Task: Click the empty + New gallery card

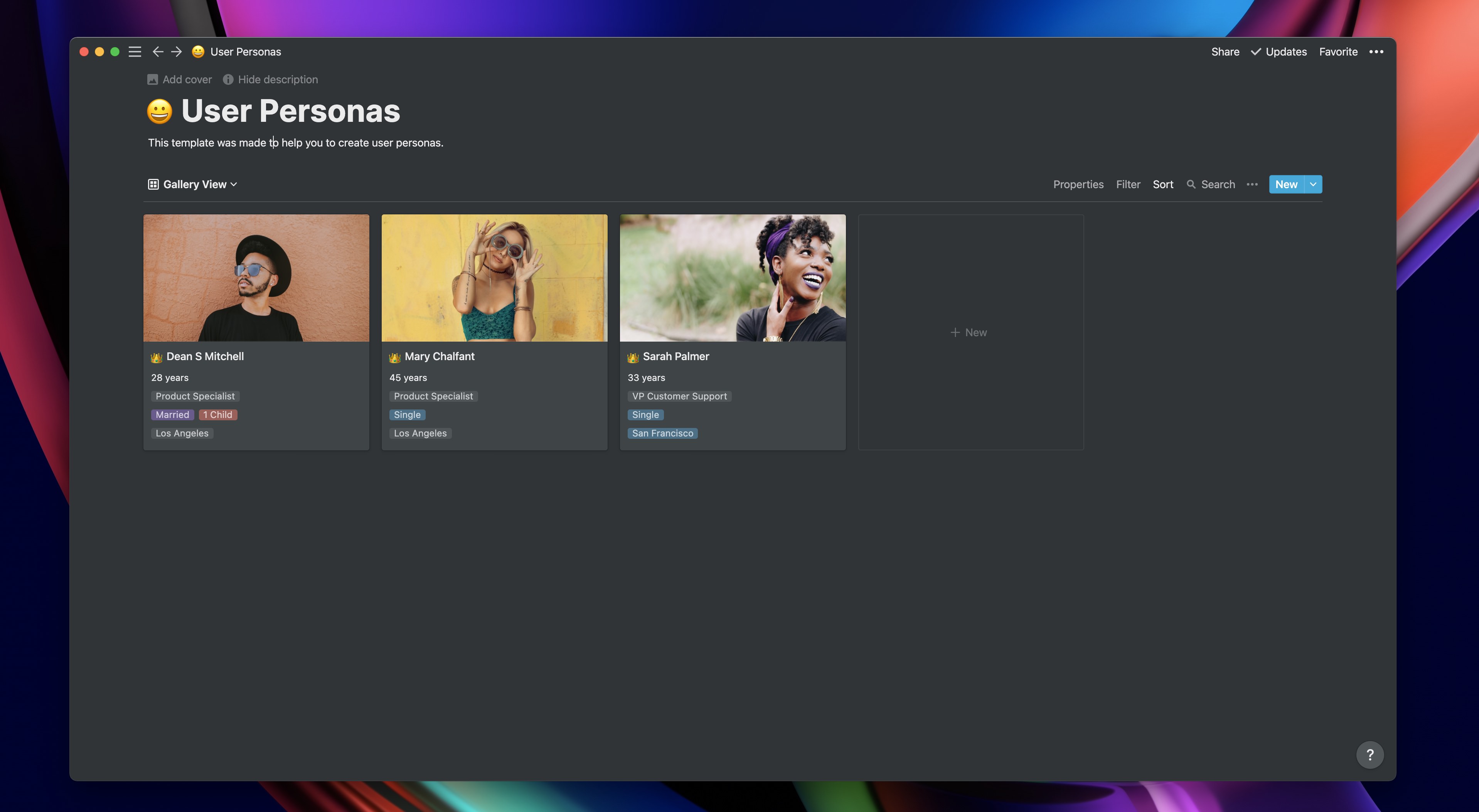Action: pyautogui.click(x=970, y=332)
